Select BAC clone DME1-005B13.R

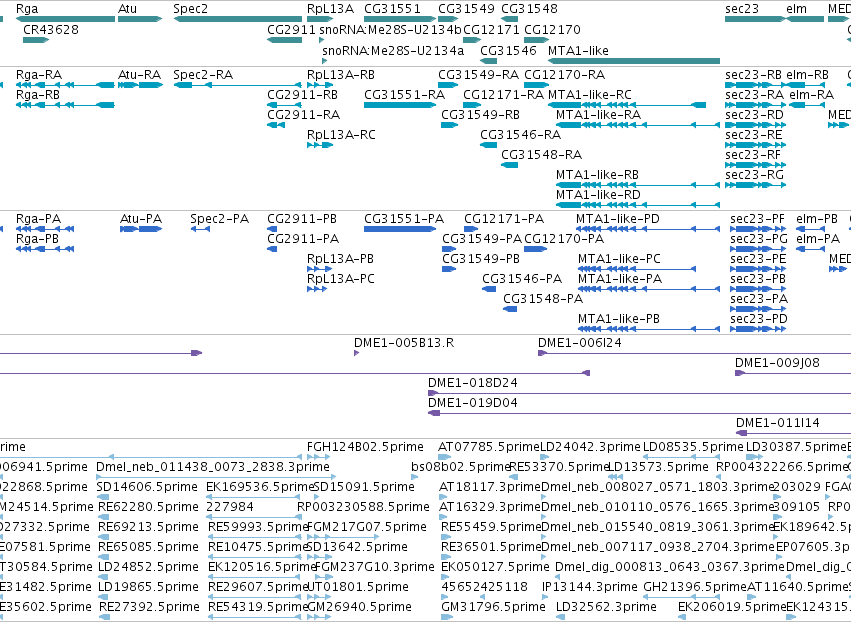[x=404, y=342]
